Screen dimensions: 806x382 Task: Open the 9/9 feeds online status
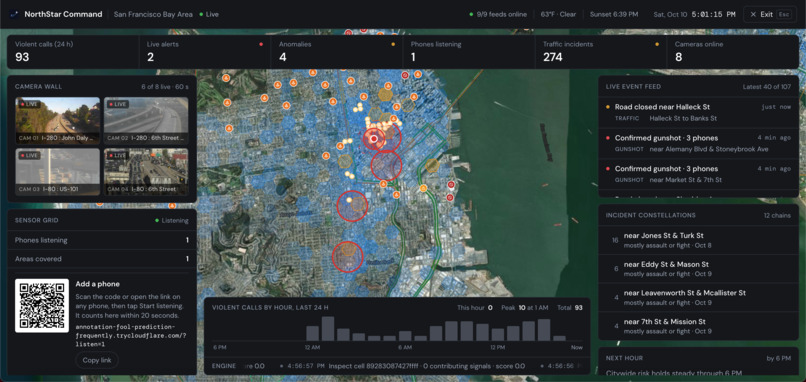point(498,14)
